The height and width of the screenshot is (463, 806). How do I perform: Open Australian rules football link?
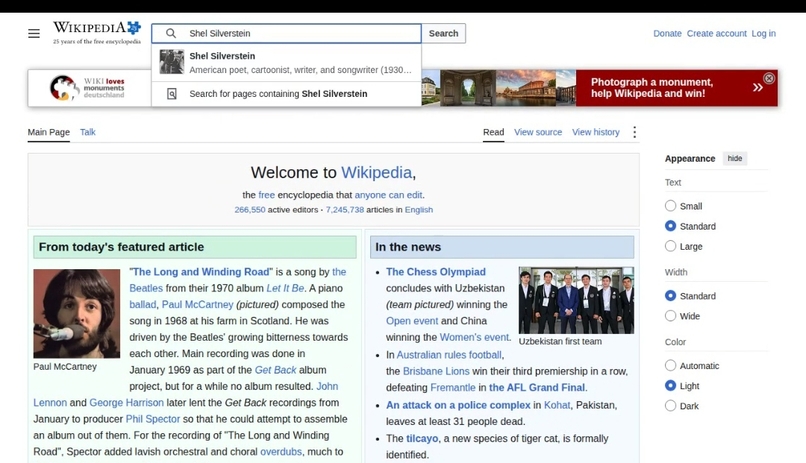pos(449,355)
